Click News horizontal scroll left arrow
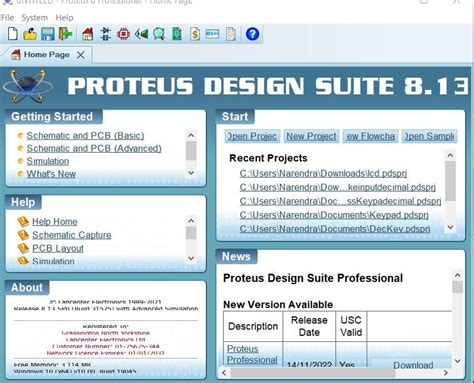Viewport: 474px width, 383px height. click(x=224, y=373)
